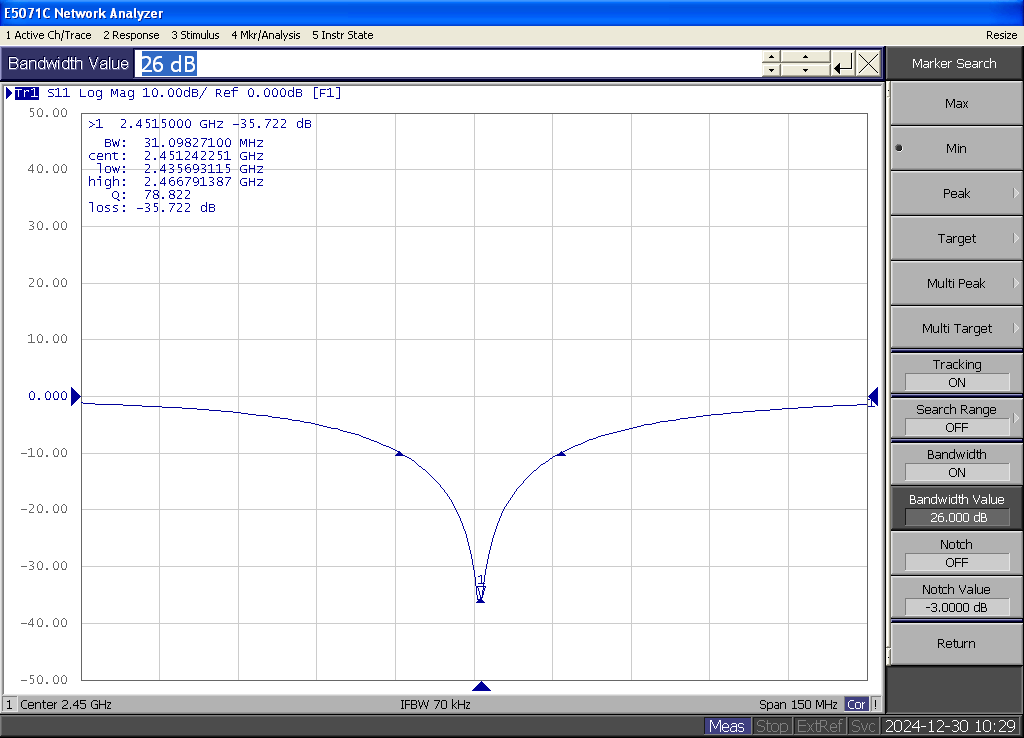Expand the Multi Target submenu
Screen dimensions: 1024x738
tap(956, 328)
